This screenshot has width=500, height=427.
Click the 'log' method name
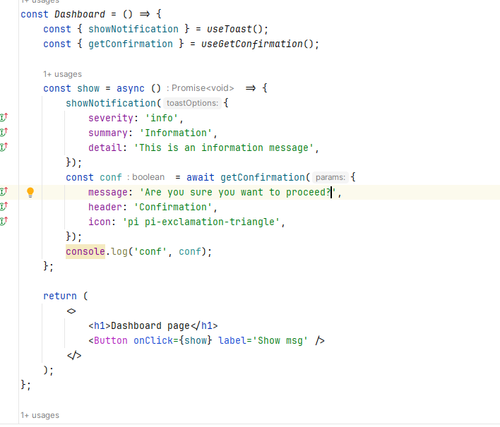pos(119,251)
